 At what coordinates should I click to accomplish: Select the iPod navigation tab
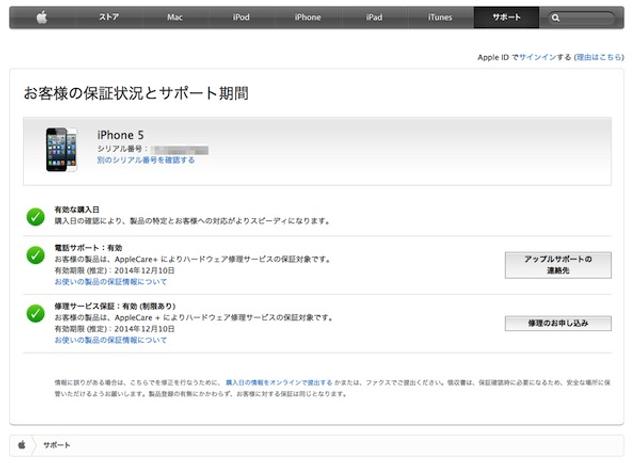(x=241, y=17)
